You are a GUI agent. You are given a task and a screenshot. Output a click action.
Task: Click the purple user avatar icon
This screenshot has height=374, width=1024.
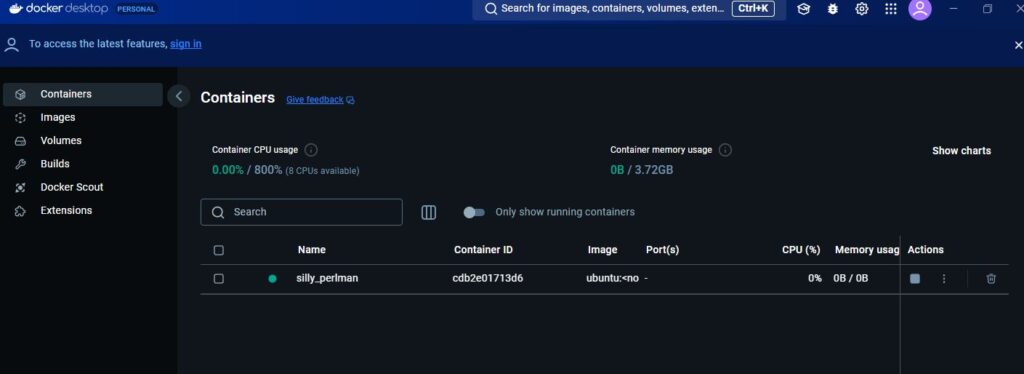pos(920,9)
